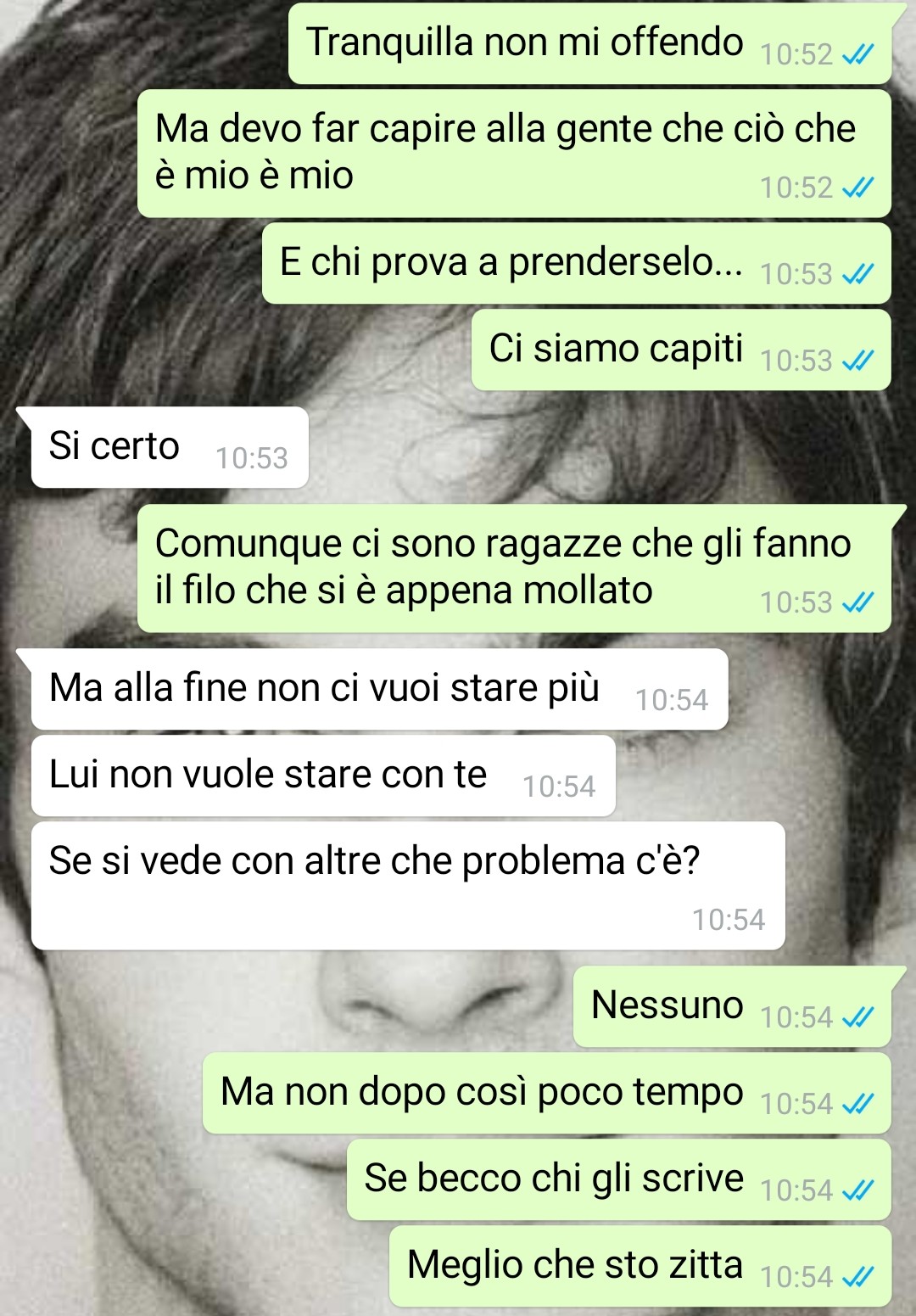This screenshot has width=916, height=1316.
Task: Tap the 'Lui non vuole stare con te' message
Action: [323, 776]
